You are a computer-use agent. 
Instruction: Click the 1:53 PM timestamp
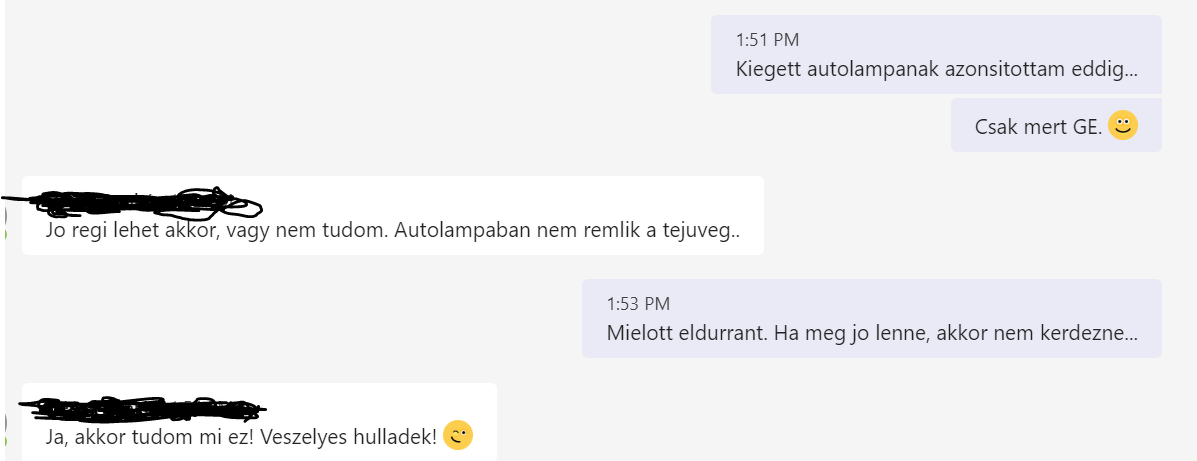[638, 303]
